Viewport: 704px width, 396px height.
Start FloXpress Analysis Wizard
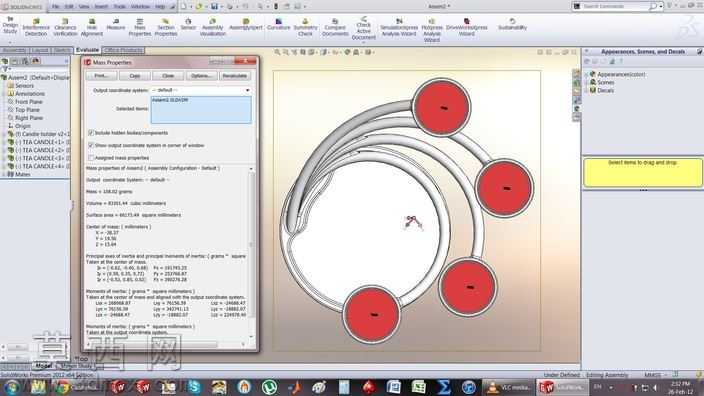tap(432, 30)
